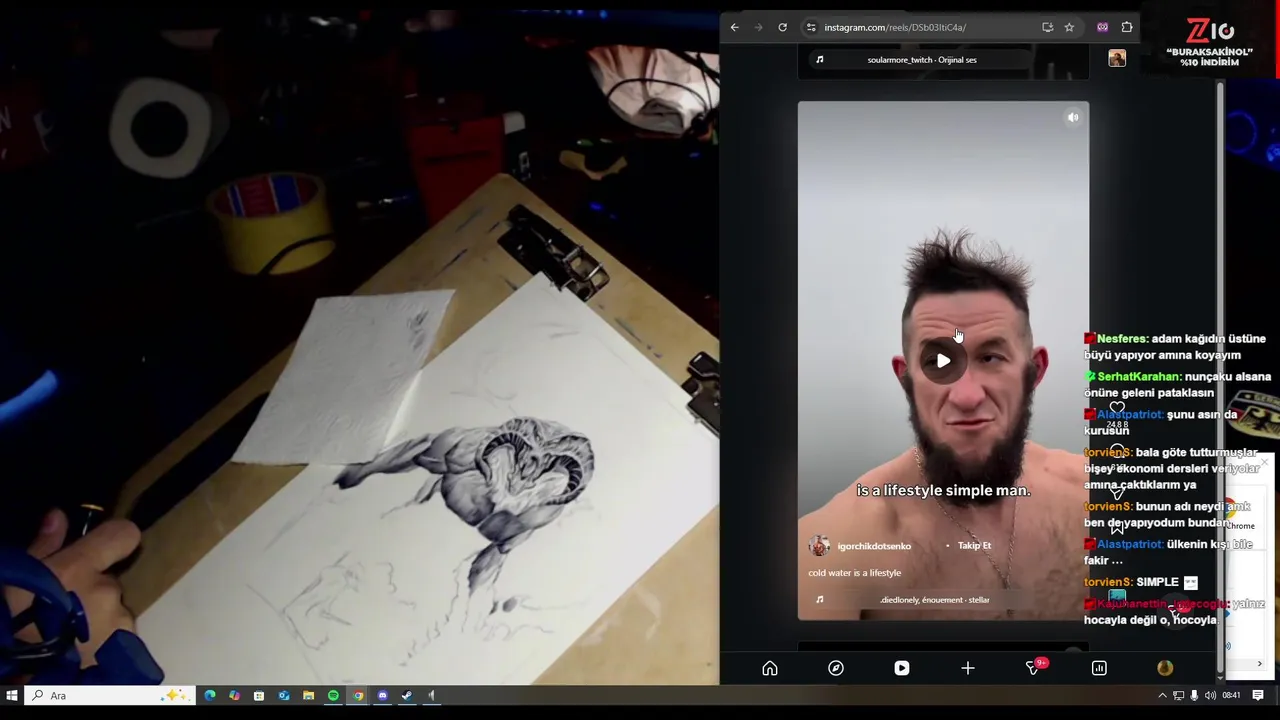
Task: Create a new post with plus icon
Action: (968, 668)
